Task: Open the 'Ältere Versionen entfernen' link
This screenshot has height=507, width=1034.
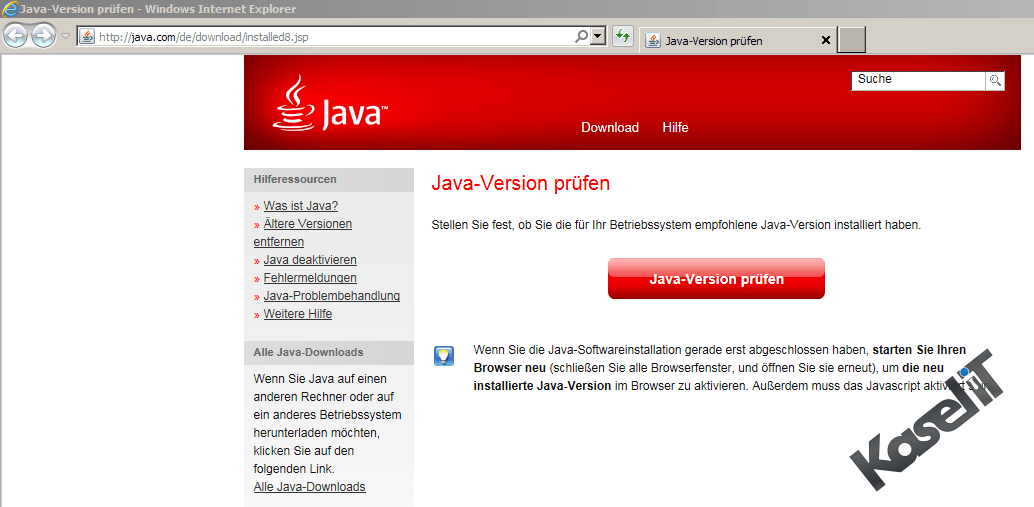Action: point(303,233)
